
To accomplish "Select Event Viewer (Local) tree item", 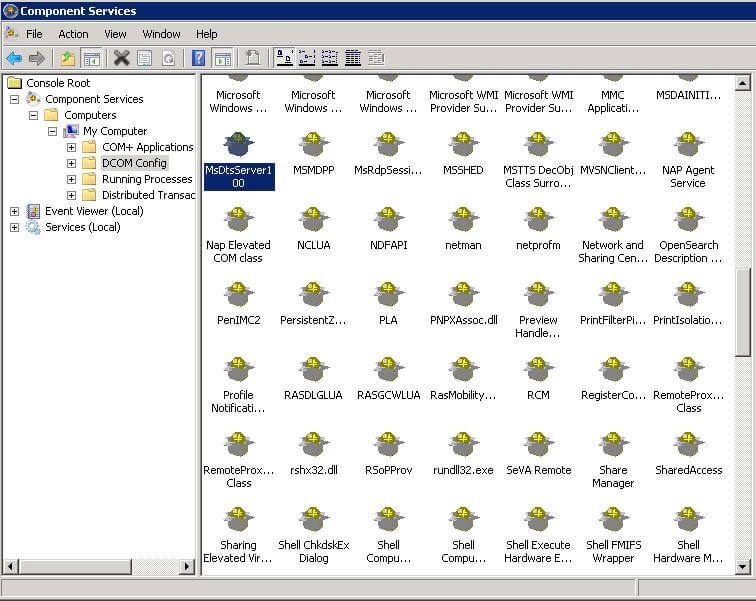I will coord(94,211).
